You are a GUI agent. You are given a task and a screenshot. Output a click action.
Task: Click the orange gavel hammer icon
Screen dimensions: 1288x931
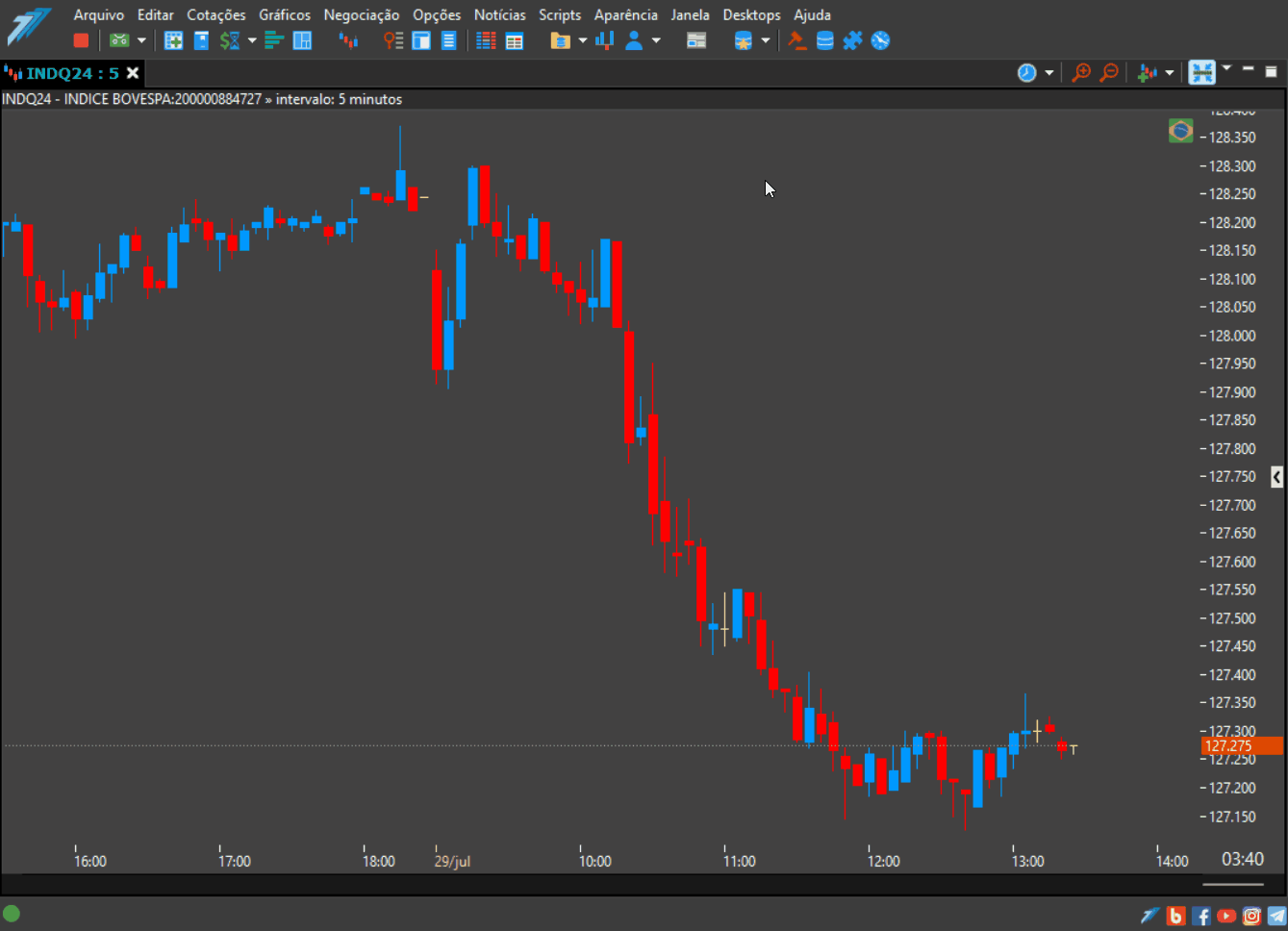pos(796,40)
